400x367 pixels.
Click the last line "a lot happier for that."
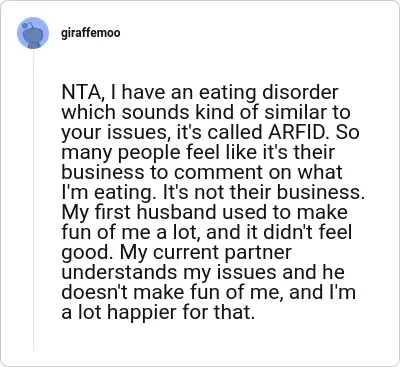coord(158,313)
